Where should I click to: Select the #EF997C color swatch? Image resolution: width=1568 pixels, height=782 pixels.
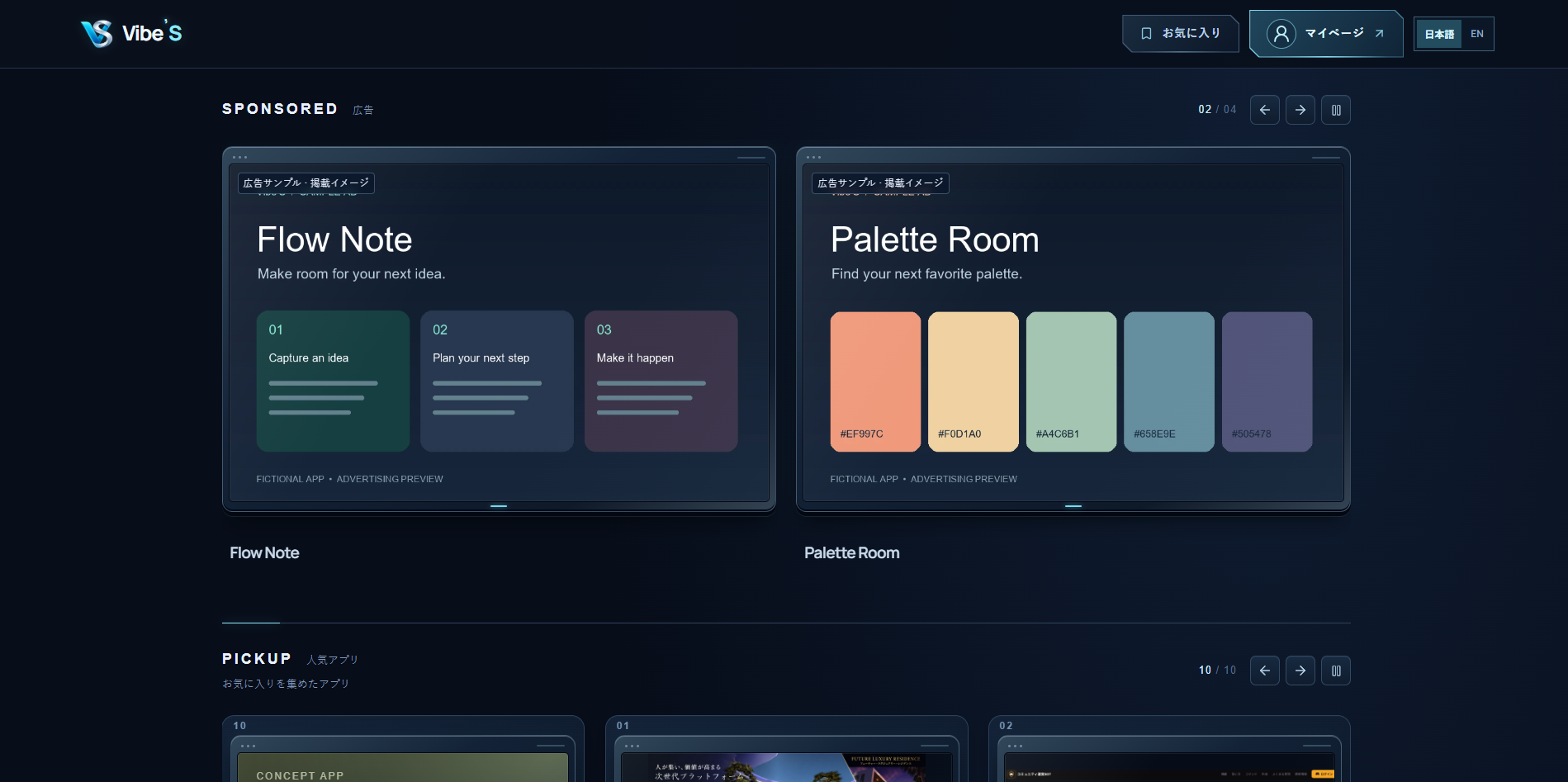(x=875, y=382)
